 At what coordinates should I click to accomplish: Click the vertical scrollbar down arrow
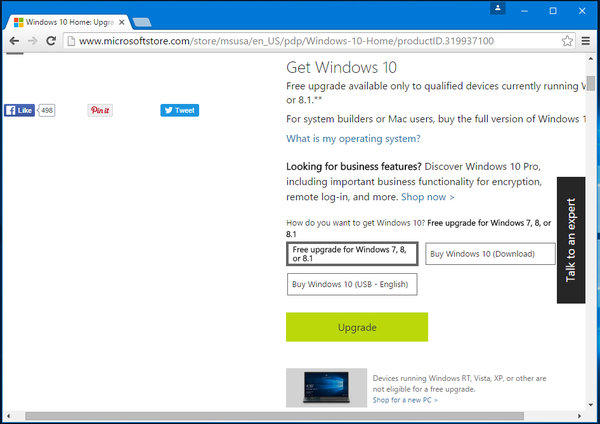tap(591, 404)
